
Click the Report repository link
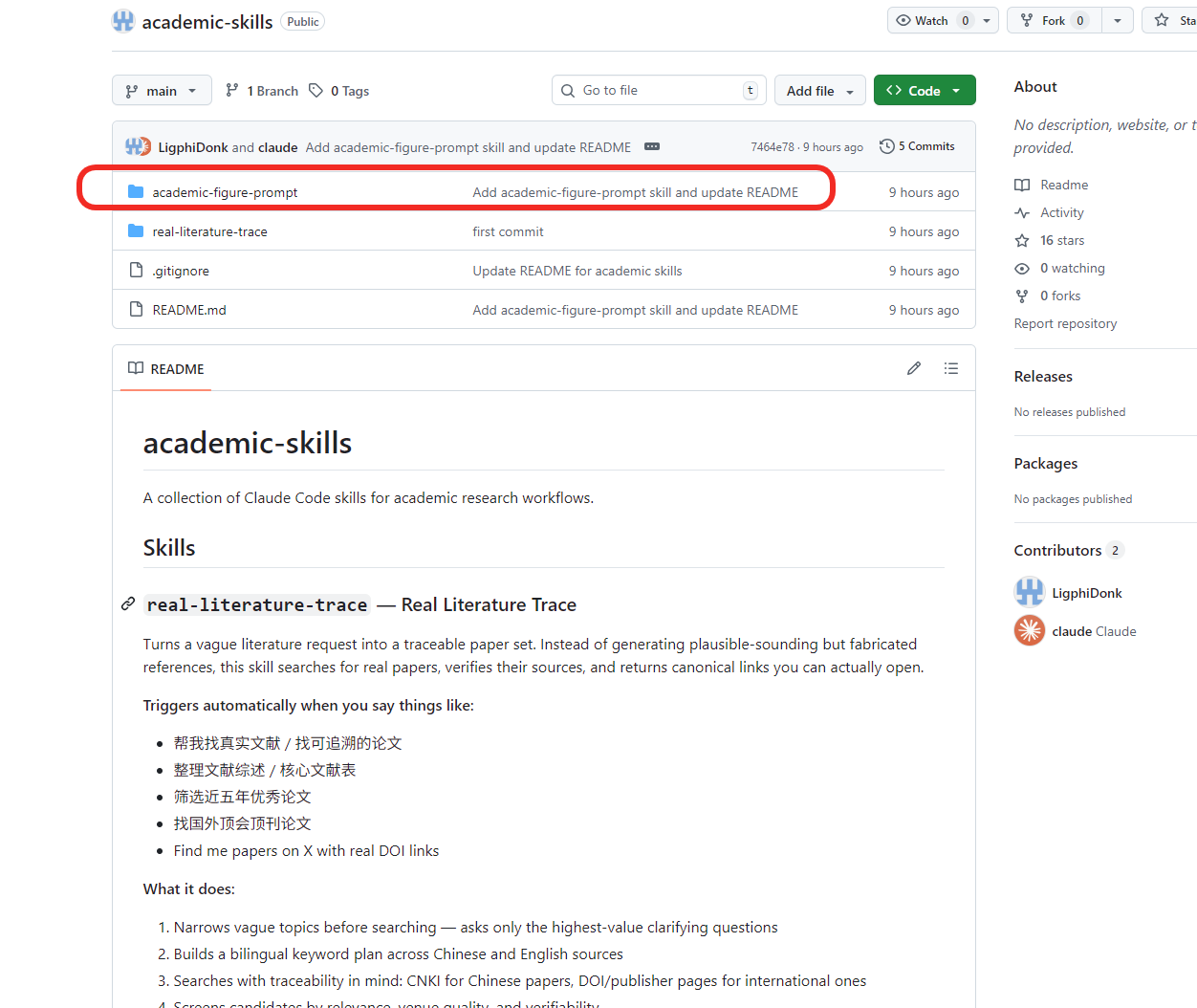click(1065, 323)
